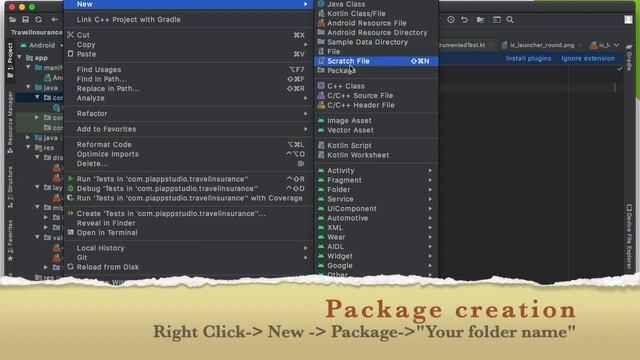Create a new Kotlin Class/File

click(x=376, y=13)
